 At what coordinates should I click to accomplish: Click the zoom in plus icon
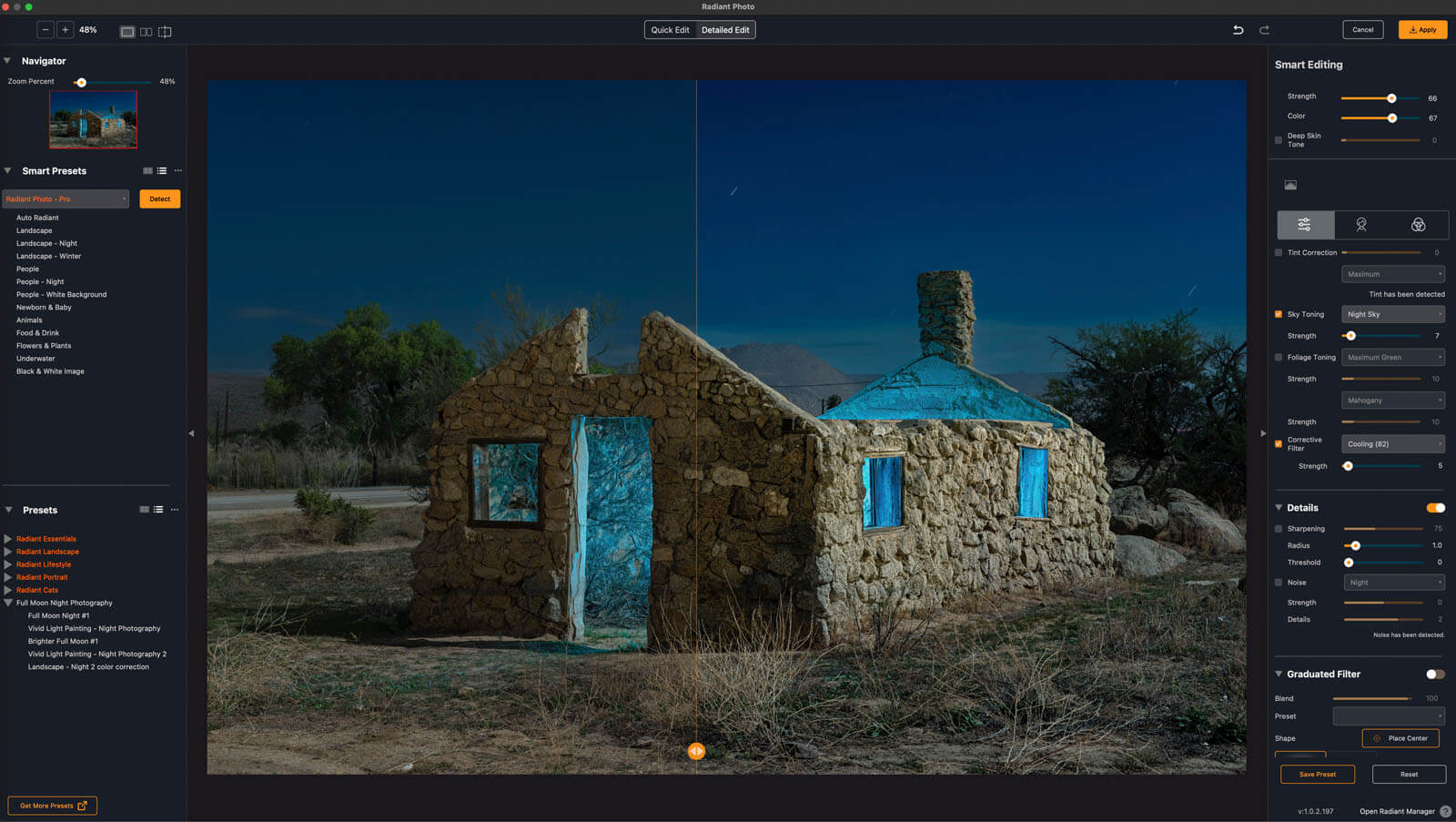[66, 30]
